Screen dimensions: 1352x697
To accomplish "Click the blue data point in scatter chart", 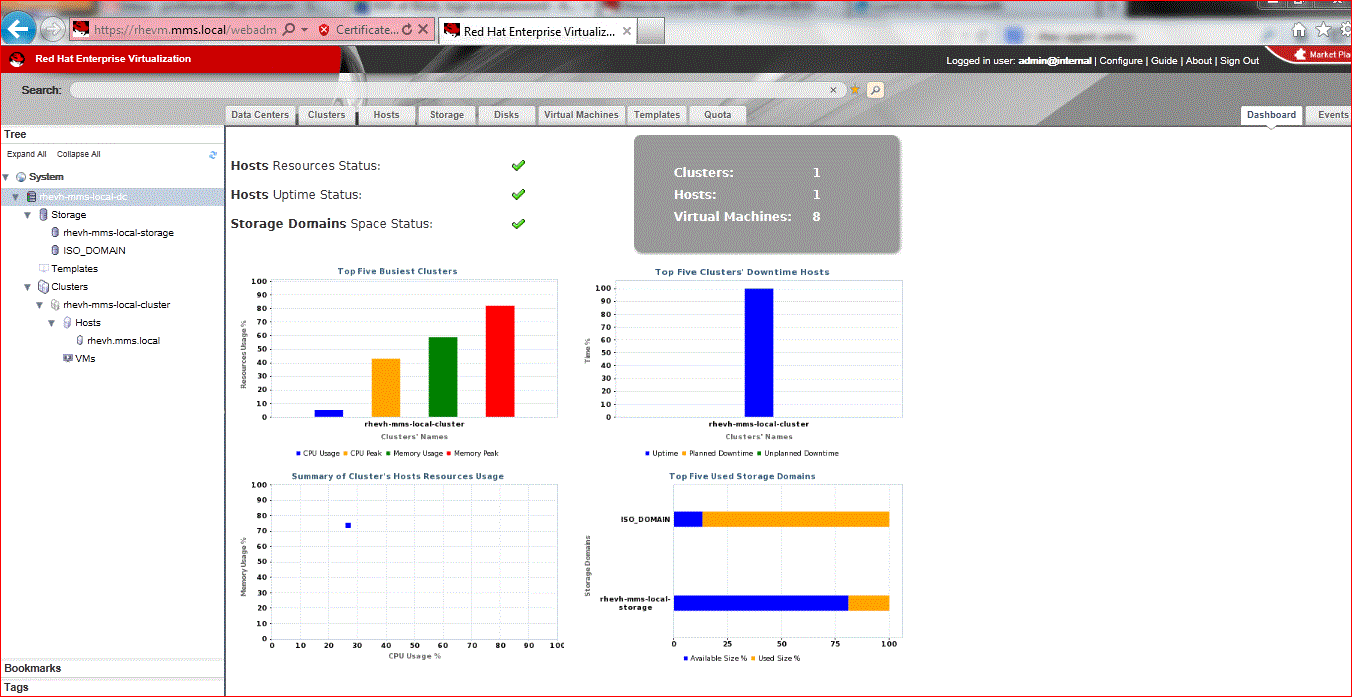I will [348, 525].
